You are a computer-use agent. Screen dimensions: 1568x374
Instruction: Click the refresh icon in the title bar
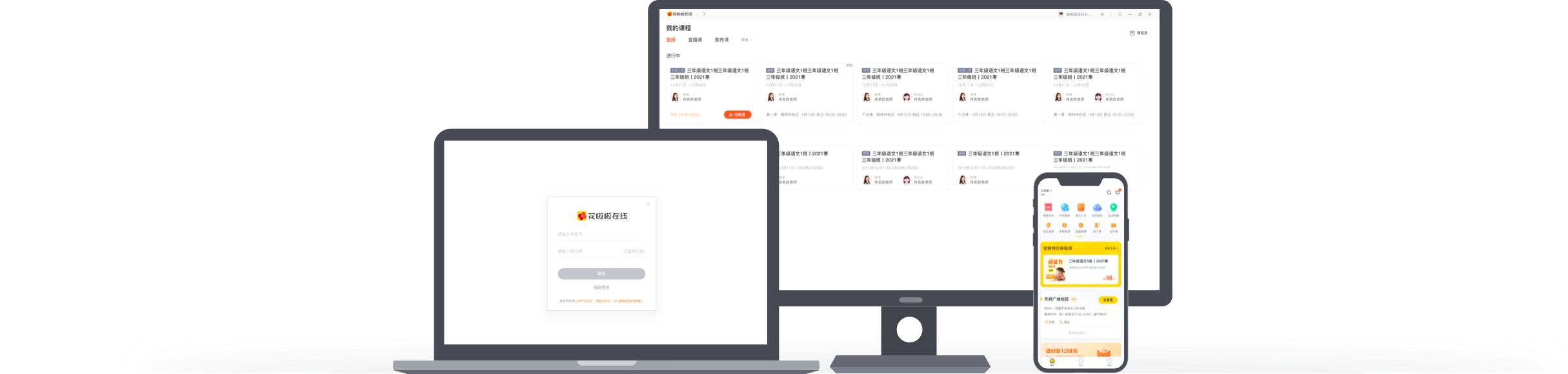point(1120,14)
